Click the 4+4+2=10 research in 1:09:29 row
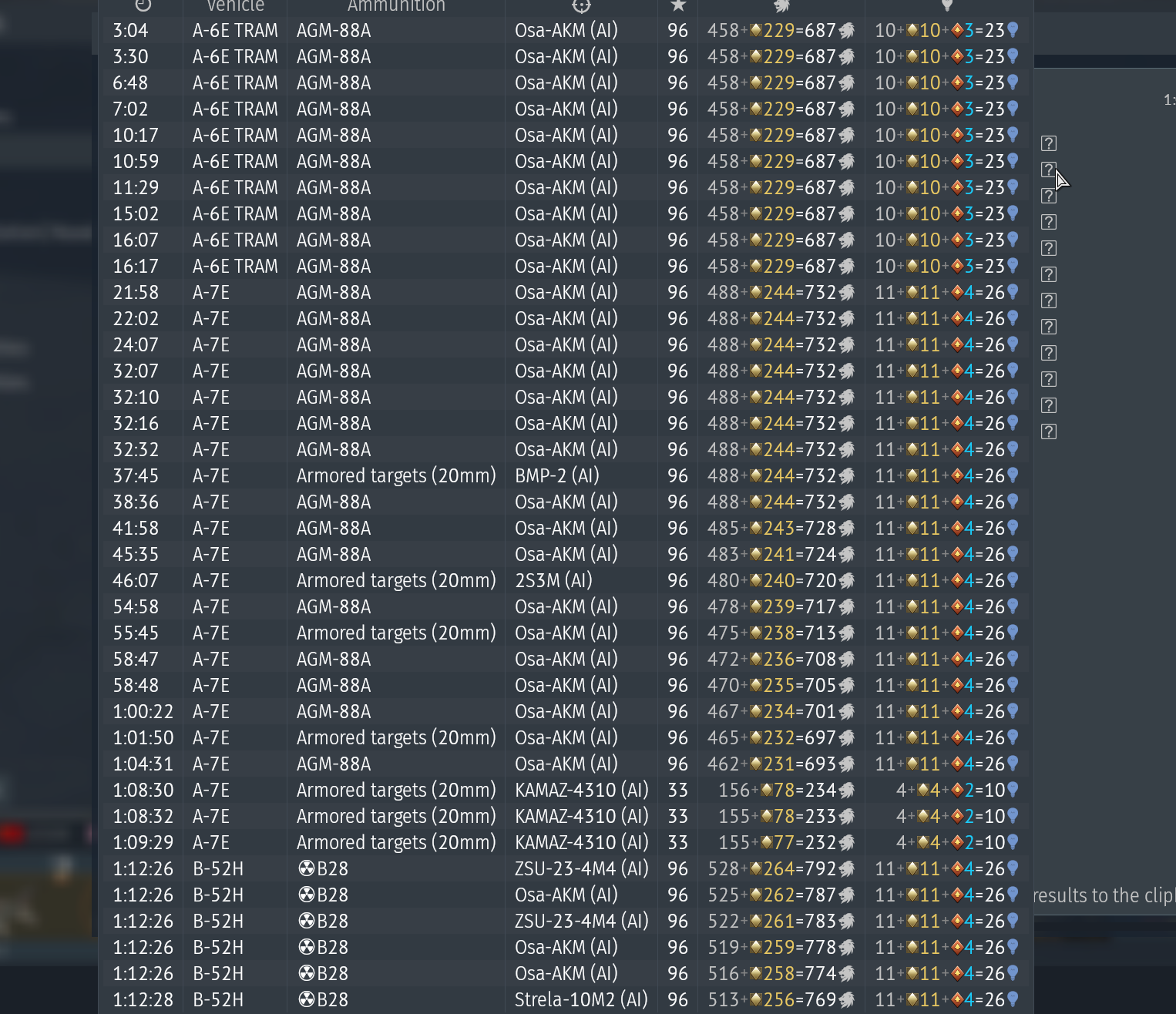Viewport: 1176px width, 1014px height. (957, 843)
